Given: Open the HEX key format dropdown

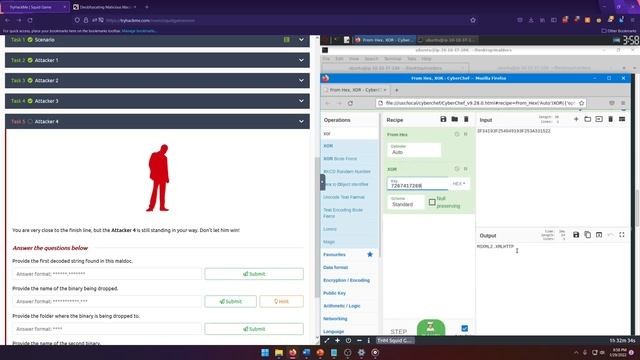Looking at the screenshot, I should 459,184.
